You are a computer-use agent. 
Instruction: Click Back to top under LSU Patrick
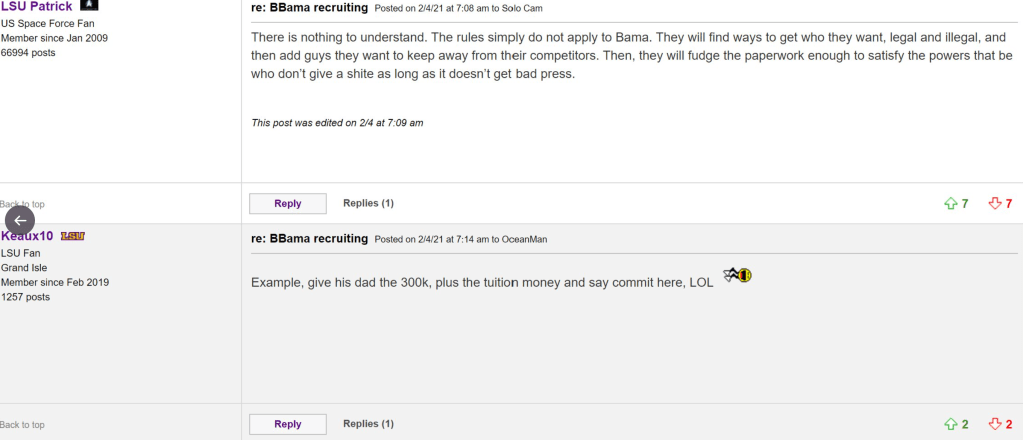22,204
